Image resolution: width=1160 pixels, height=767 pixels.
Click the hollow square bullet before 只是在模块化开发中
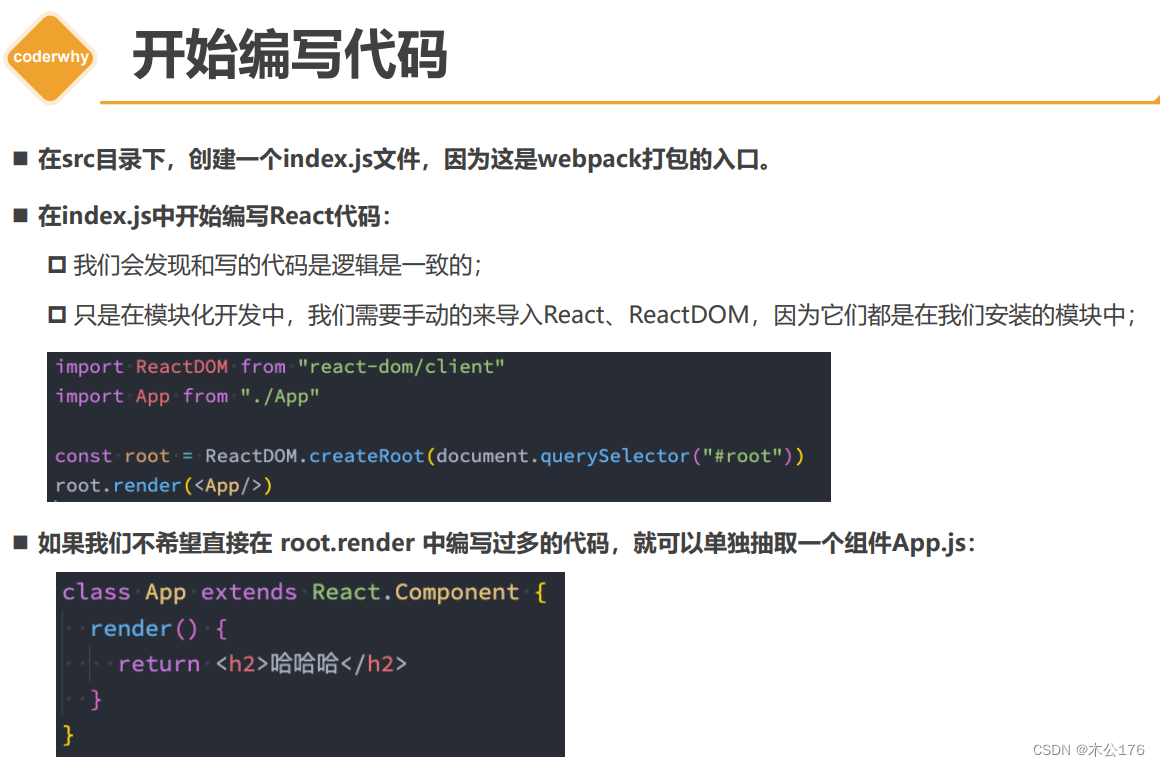coord(59,314)
